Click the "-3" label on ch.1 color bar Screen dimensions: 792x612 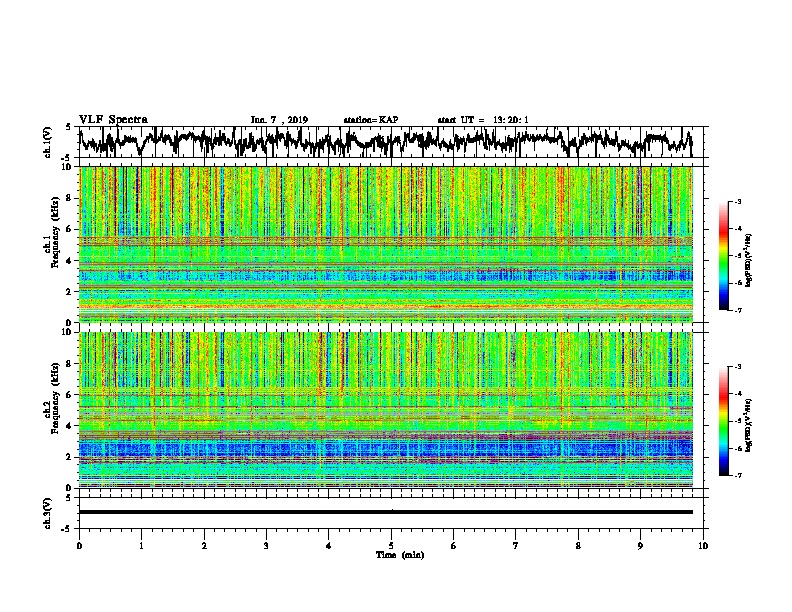(737, 201)
